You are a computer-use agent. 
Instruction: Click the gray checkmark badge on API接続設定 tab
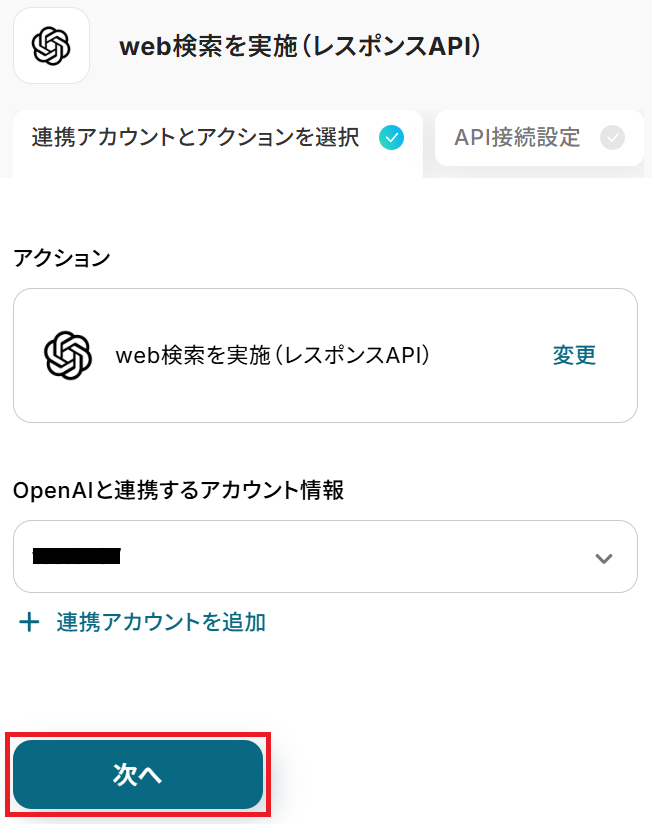[x=612, y=138]
